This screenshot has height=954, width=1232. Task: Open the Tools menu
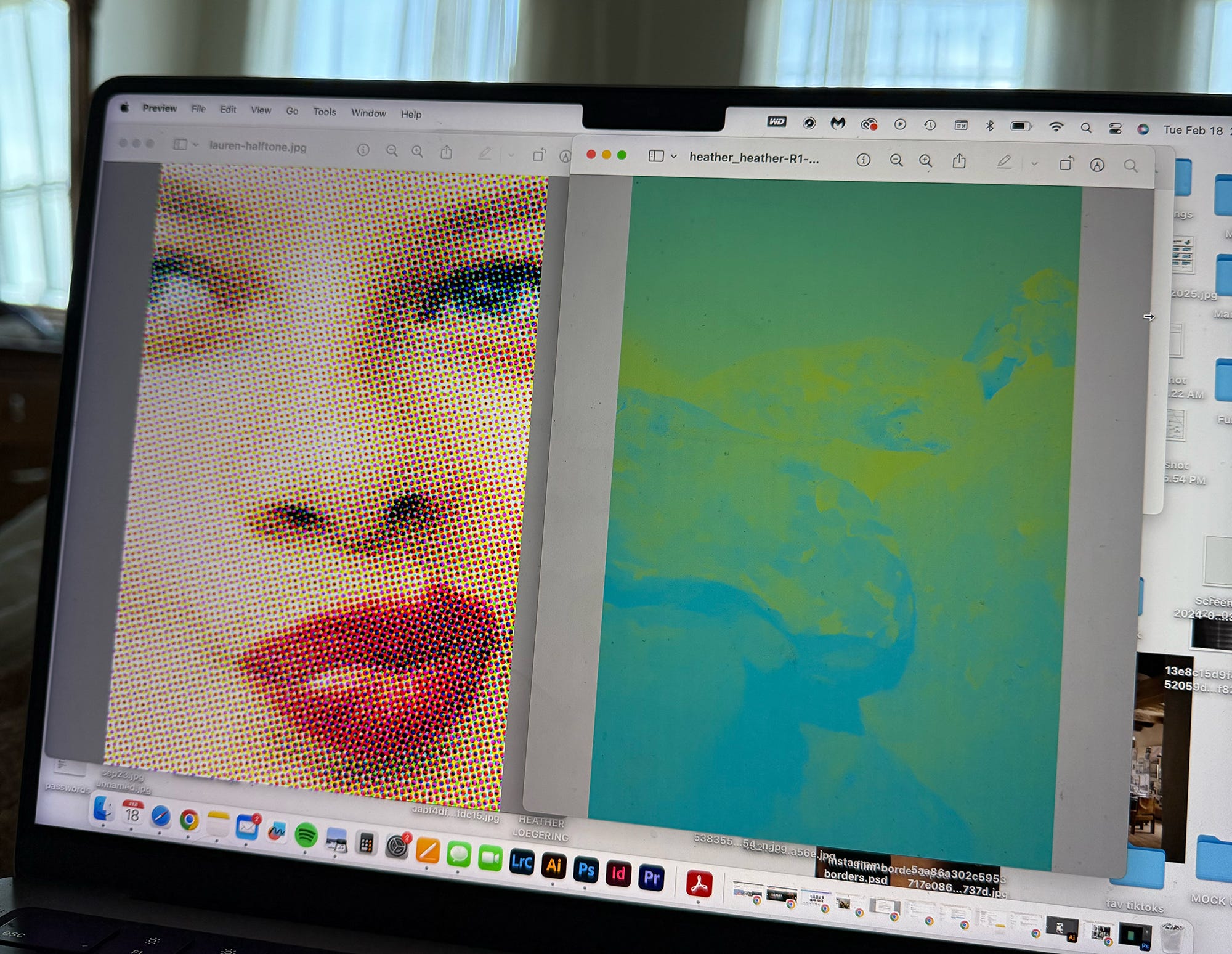(x=324, y=112)
